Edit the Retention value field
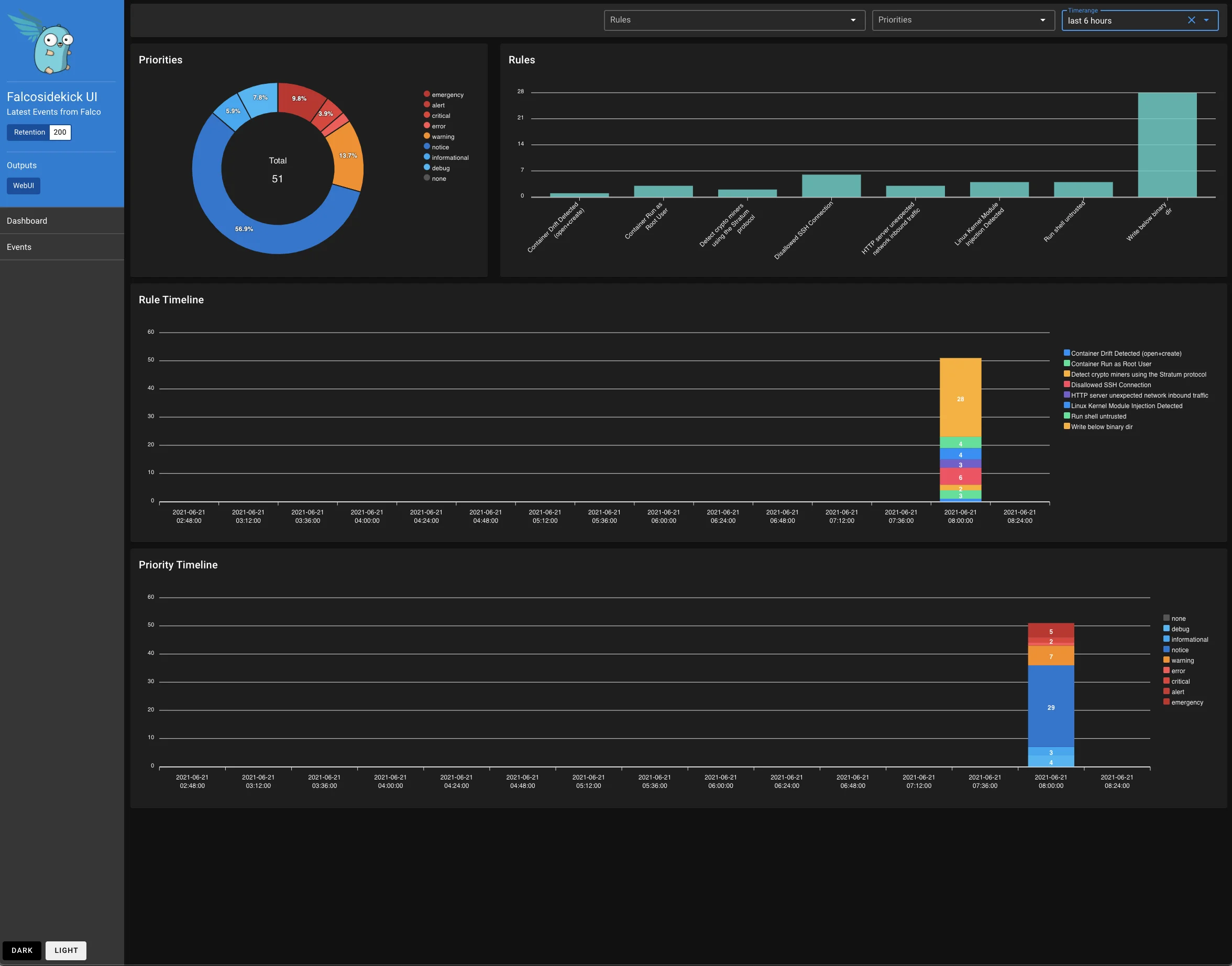The image size is (1232, 966). point(60,133)
